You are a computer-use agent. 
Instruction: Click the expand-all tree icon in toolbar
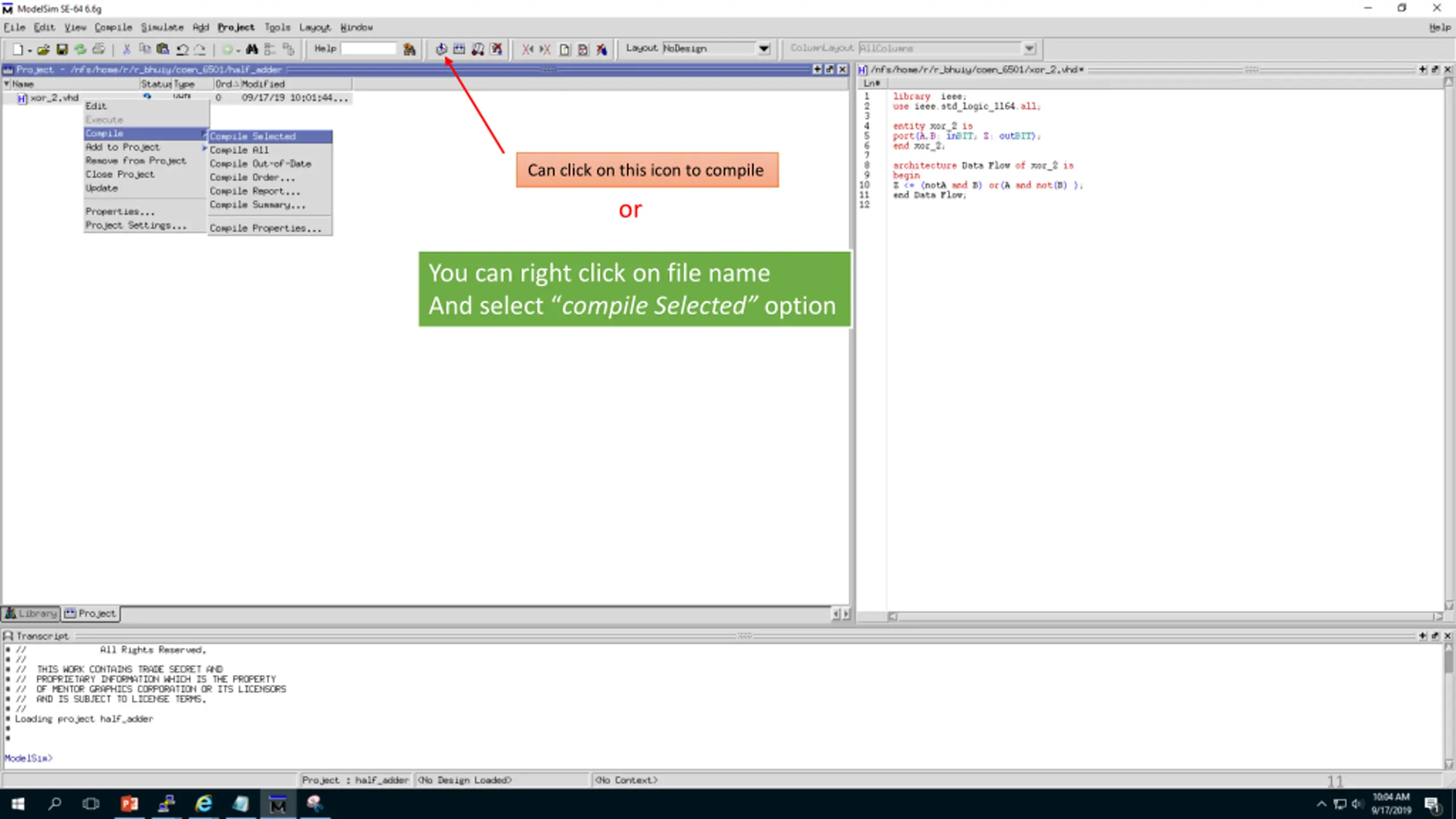point(289,49)
